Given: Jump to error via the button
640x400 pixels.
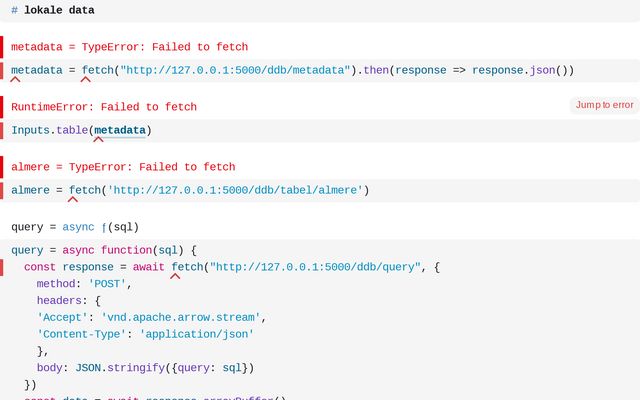Looking at the screenshot, I should pyautogui.click(x=604, y=105).
